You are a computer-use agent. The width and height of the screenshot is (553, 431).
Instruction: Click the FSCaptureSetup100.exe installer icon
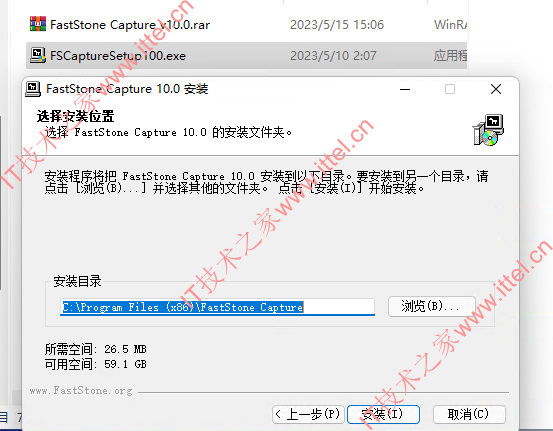[x=38, y=55]
